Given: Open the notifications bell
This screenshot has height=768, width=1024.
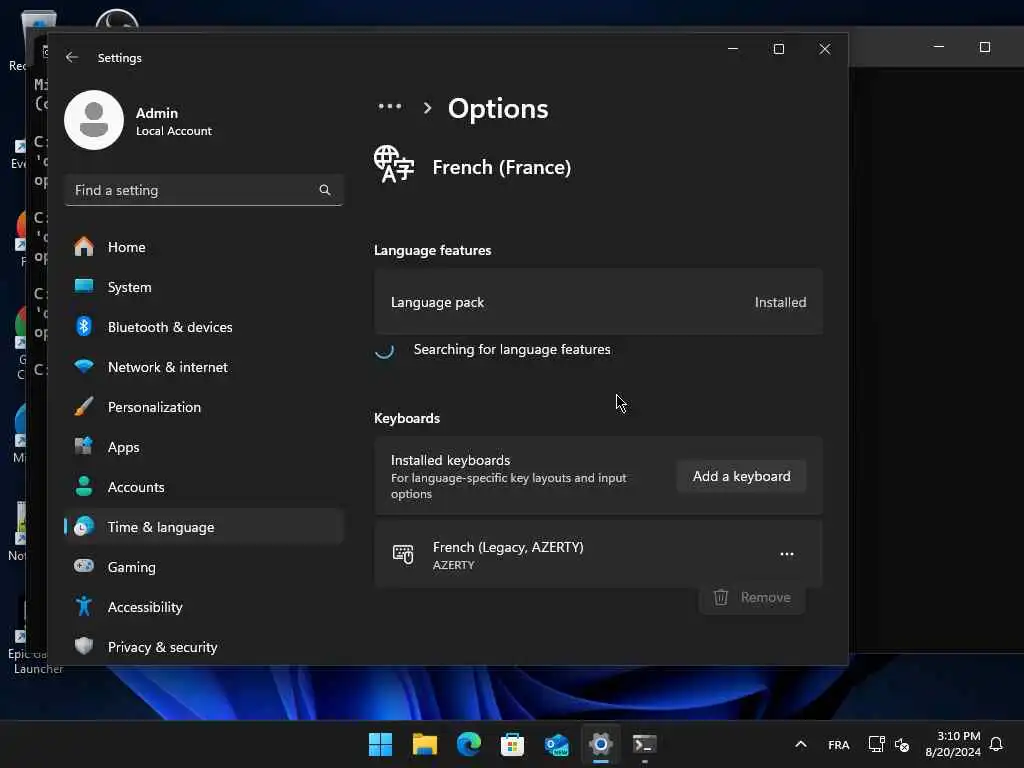Looking at the screenshot, I should click(996, 744).
